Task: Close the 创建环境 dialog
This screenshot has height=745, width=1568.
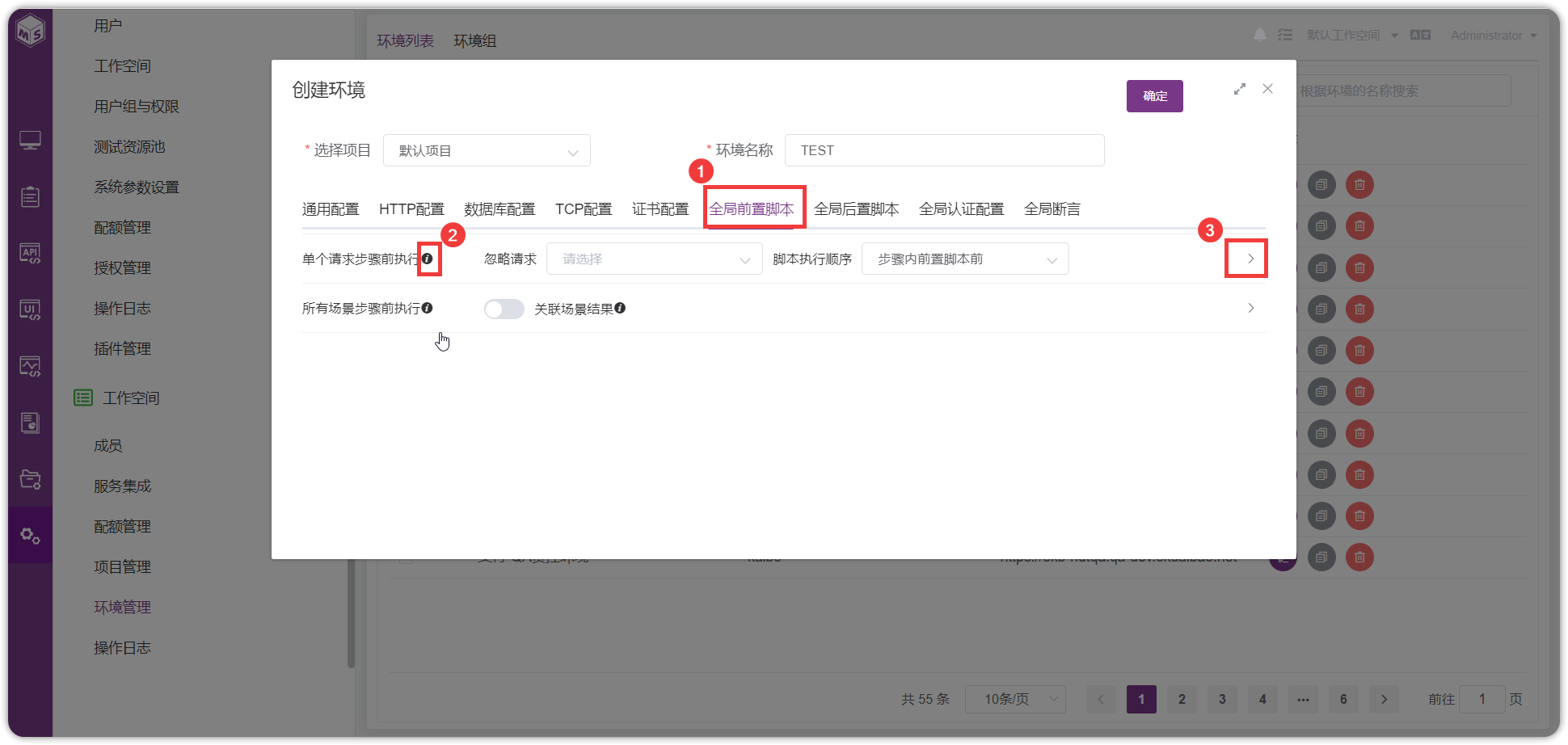Action: point(1267,89)
